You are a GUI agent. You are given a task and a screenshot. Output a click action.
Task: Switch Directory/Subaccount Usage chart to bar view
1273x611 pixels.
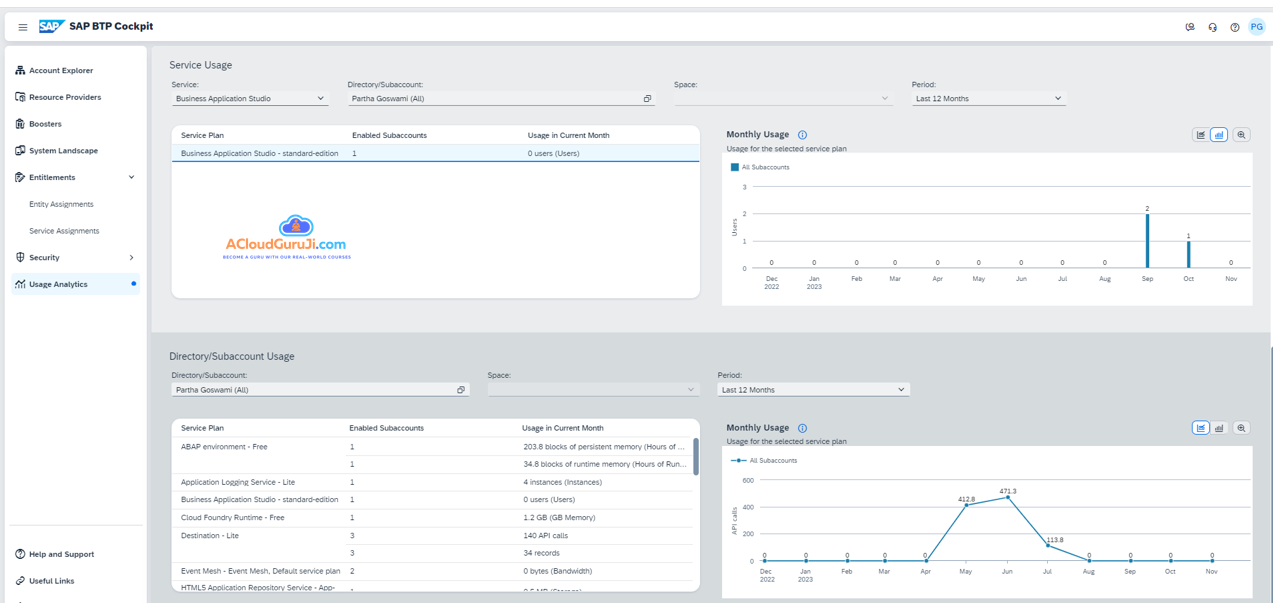(1219, 428)
